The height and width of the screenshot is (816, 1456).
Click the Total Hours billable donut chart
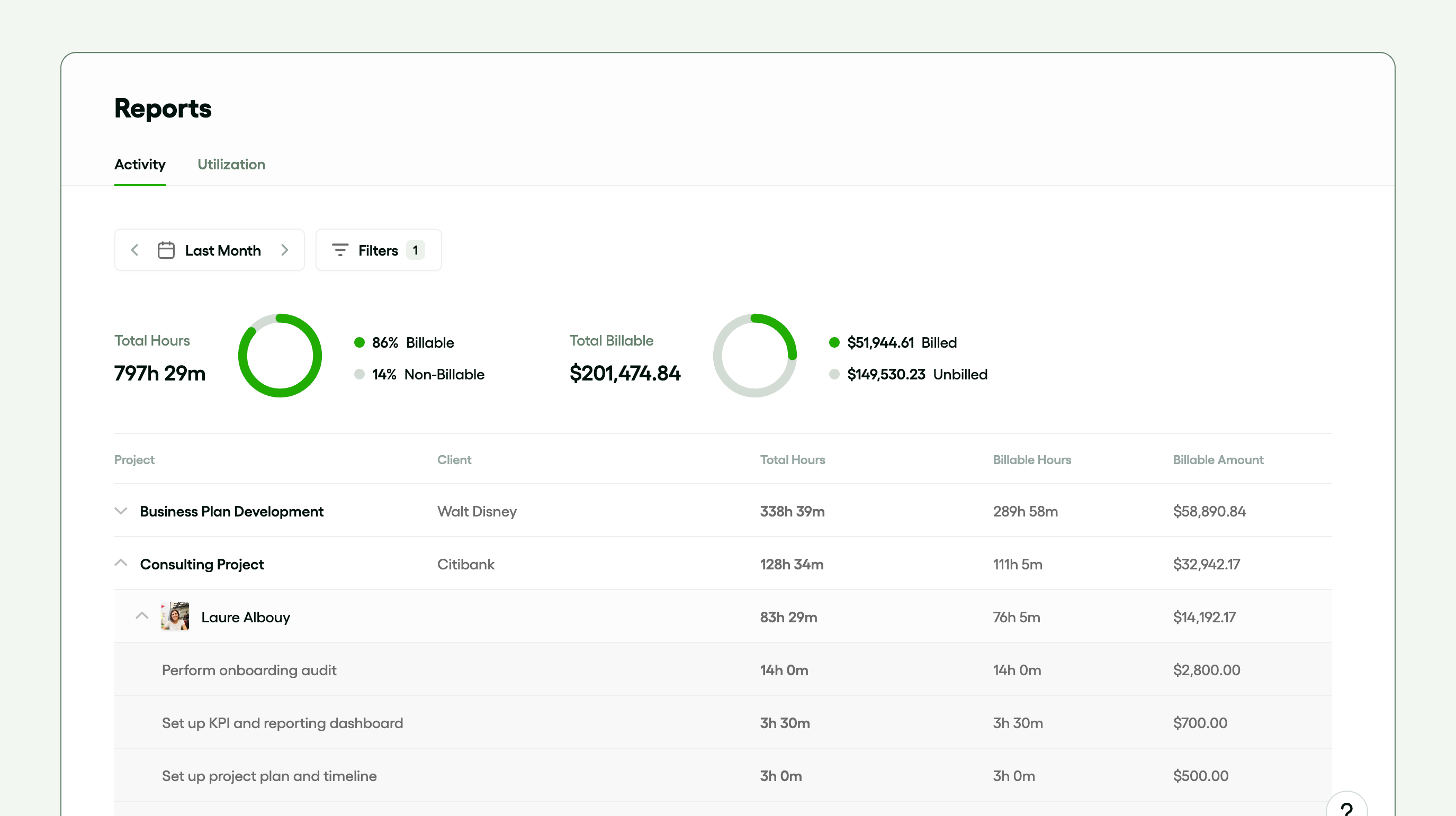280,356
